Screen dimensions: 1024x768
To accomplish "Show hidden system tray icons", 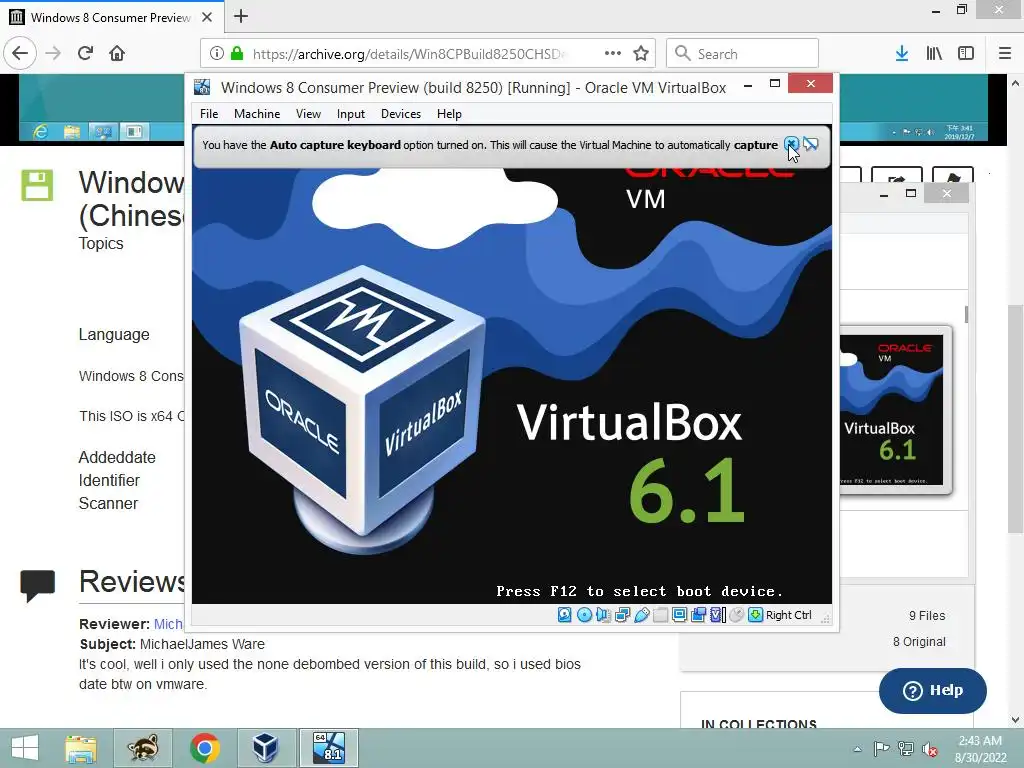I will point(857,749).
